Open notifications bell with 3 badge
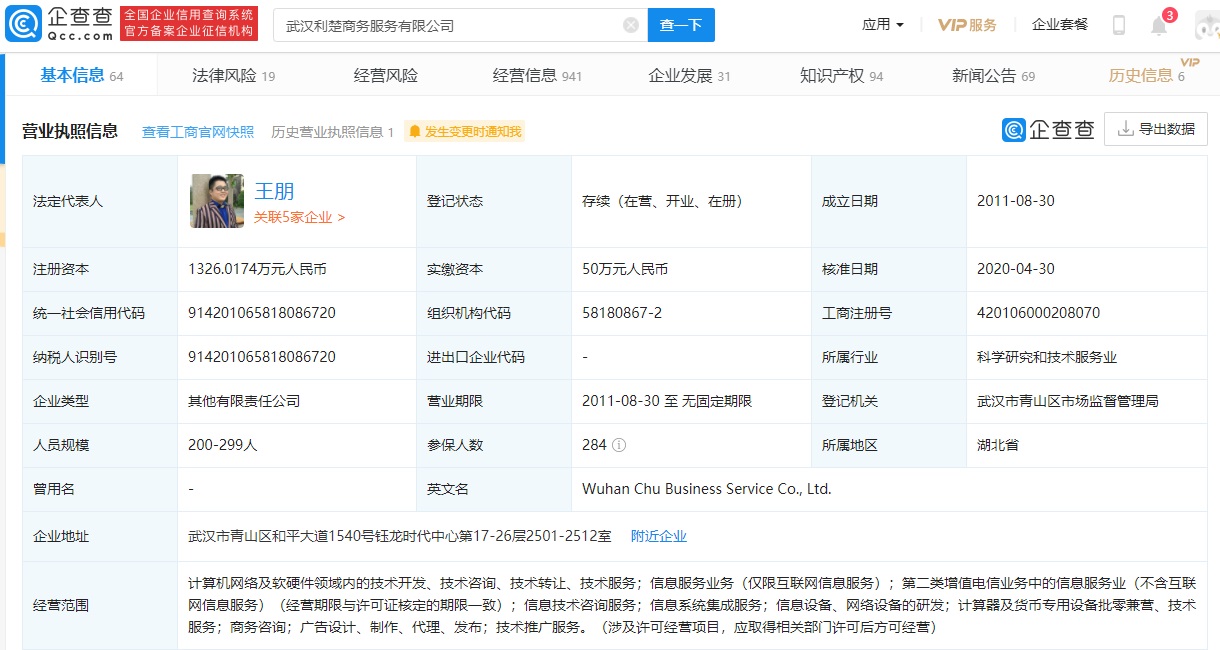Viewport: 1220px width, 650px height. pyautogui.click(x=1159, y=26)
